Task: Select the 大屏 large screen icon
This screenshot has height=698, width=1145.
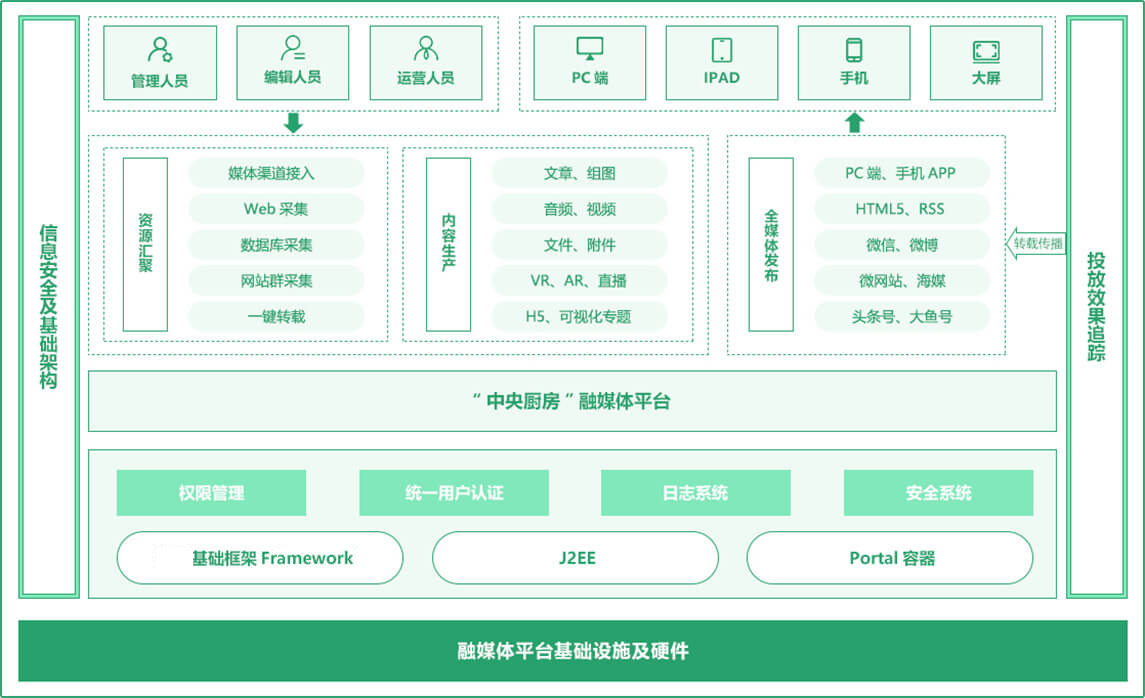Action: pyautogui.click(x=986, y=50)
